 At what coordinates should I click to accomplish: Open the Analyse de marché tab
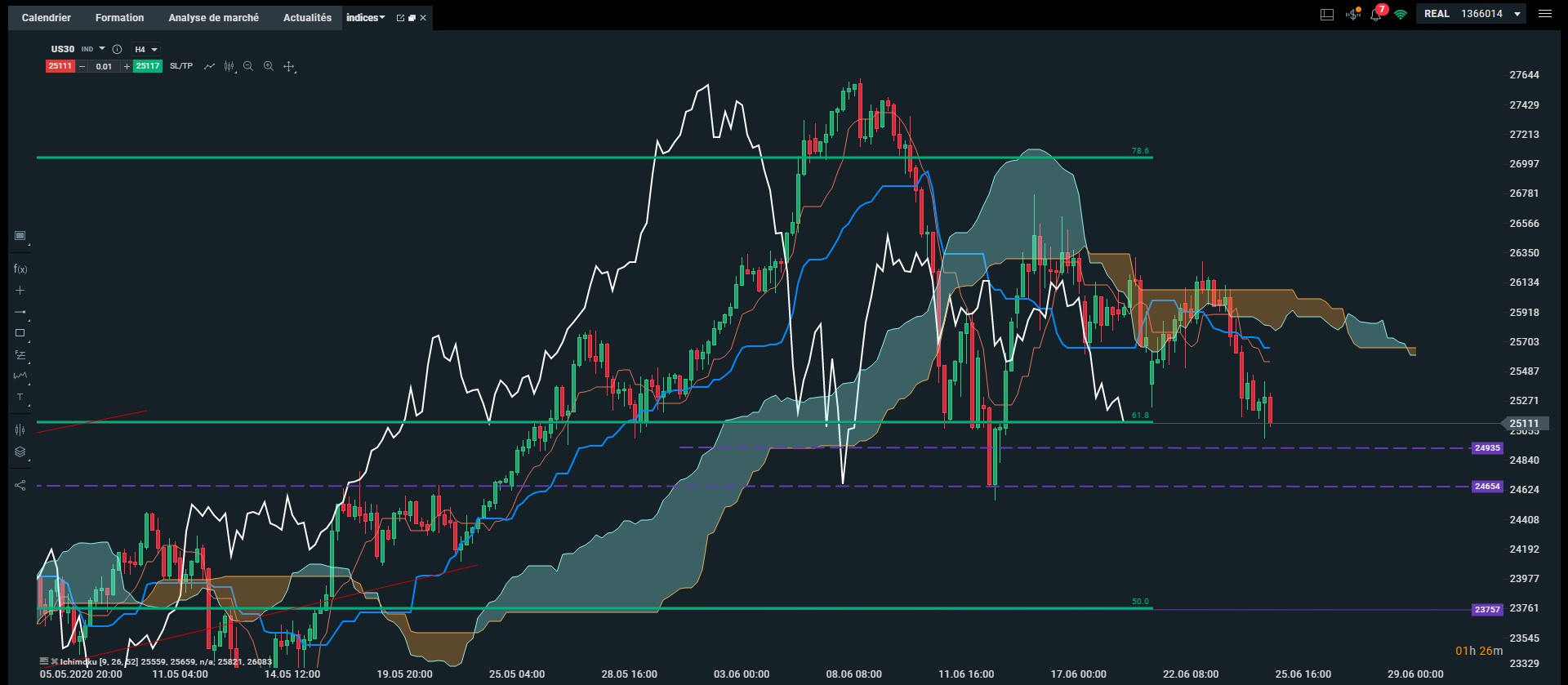pyautogui.click(x=213, y=17)
